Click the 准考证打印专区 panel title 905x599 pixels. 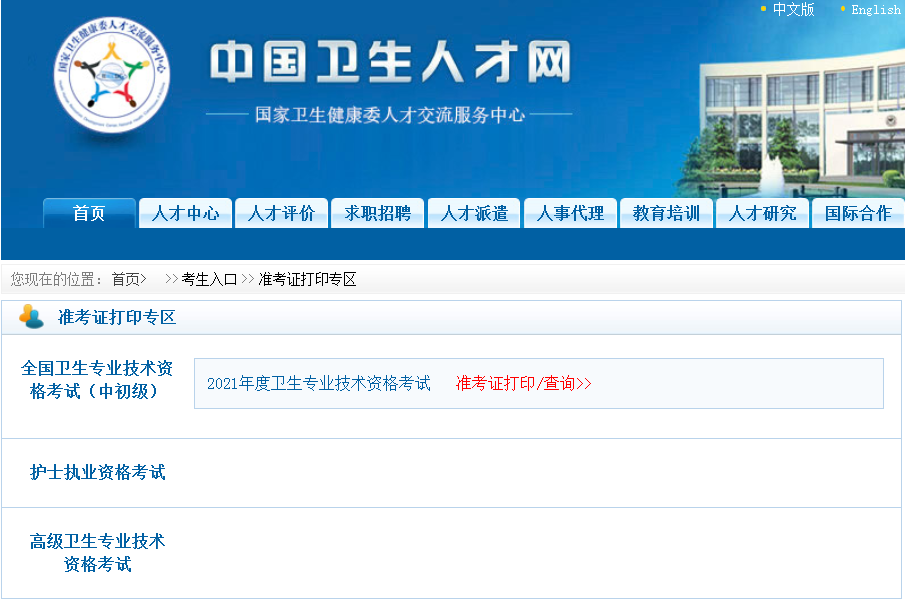[117, 317]
